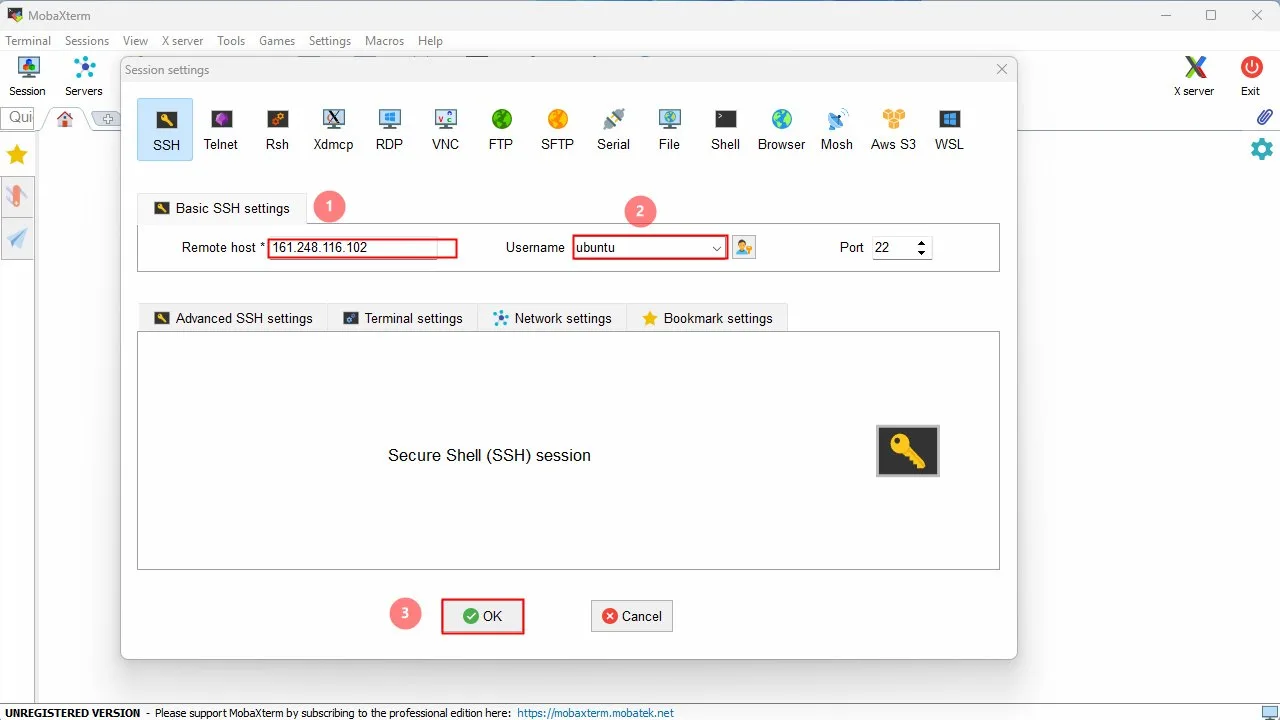The width and height of the screenshot is (1280, 720).
Task: Choose the Mosh session type
Action: point(837,130)
